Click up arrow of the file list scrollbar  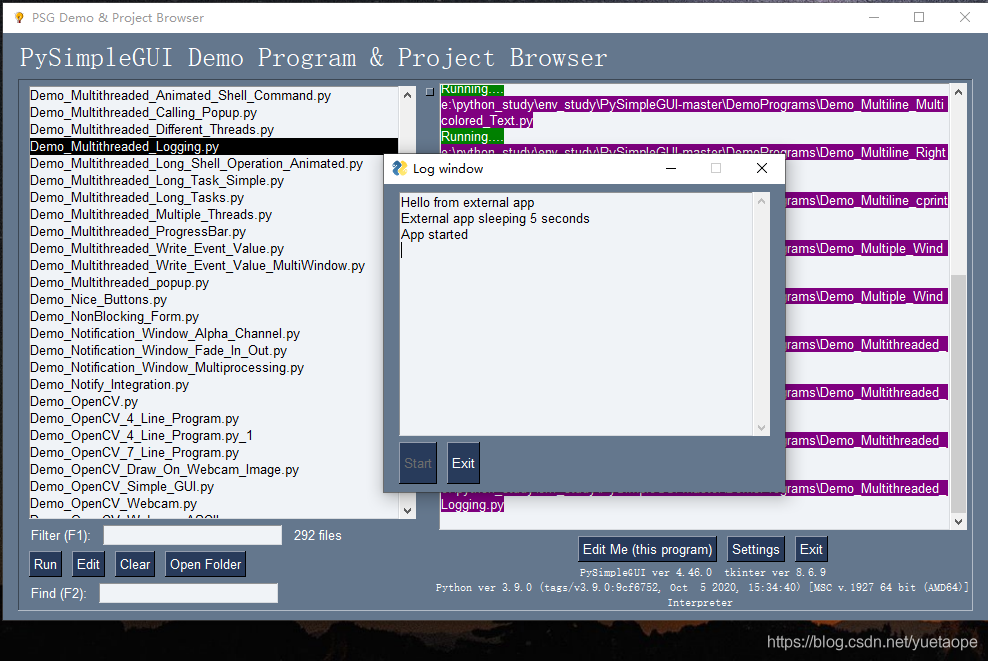click(x=407, y=95)
